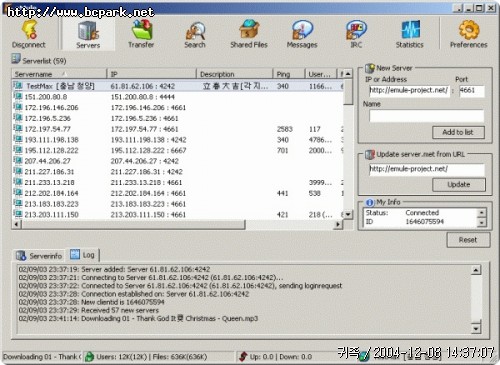Click the Add to list button
Screen dimensions: 500x365
point(458,132)
